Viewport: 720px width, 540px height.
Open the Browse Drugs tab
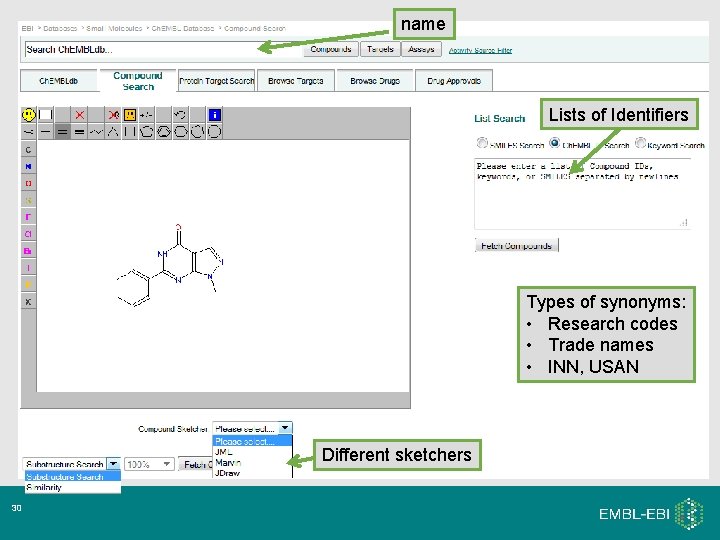[x=375, y=81]
